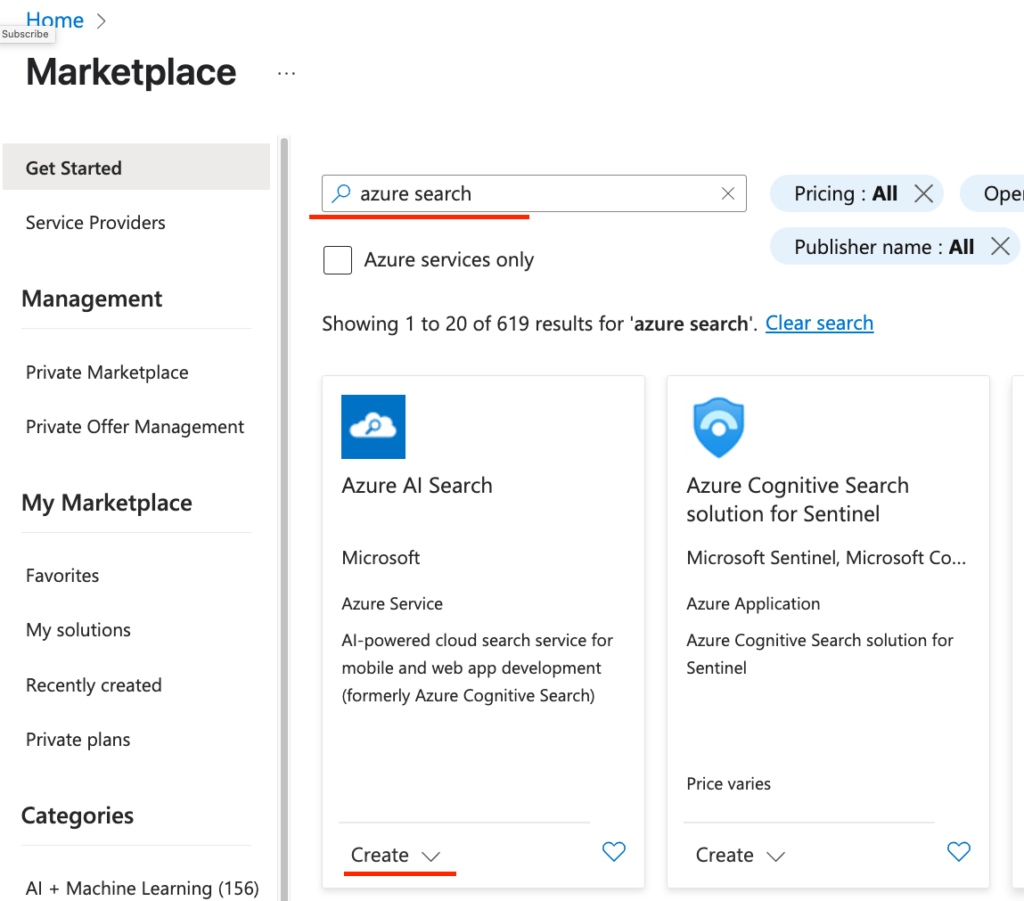Open Service Providers in sidebar

(95, 223)
